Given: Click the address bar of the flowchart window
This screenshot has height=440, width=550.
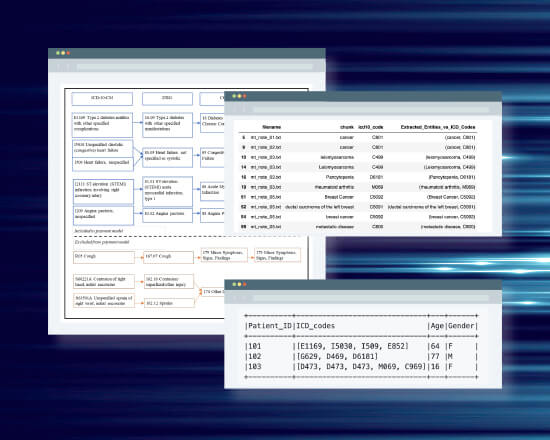Looking at the screenshot, I should click(x=195, y=66).
